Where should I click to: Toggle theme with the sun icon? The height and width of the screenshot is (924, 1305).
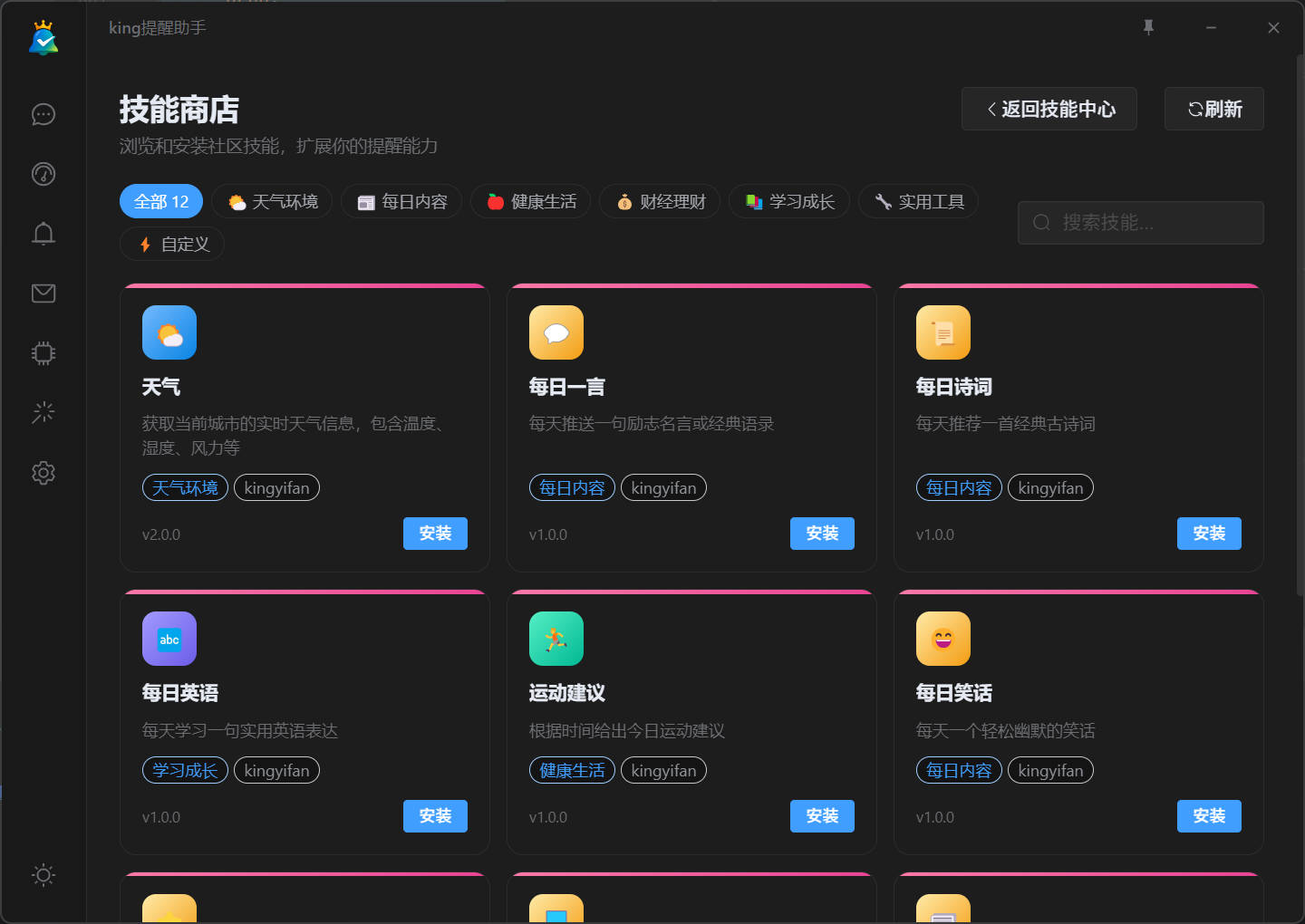coord(43,875)
